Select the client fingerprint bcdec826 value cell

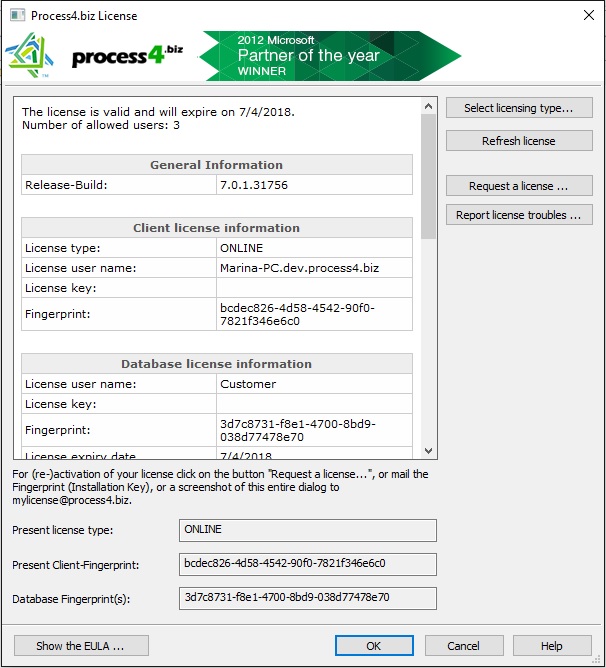314,314
